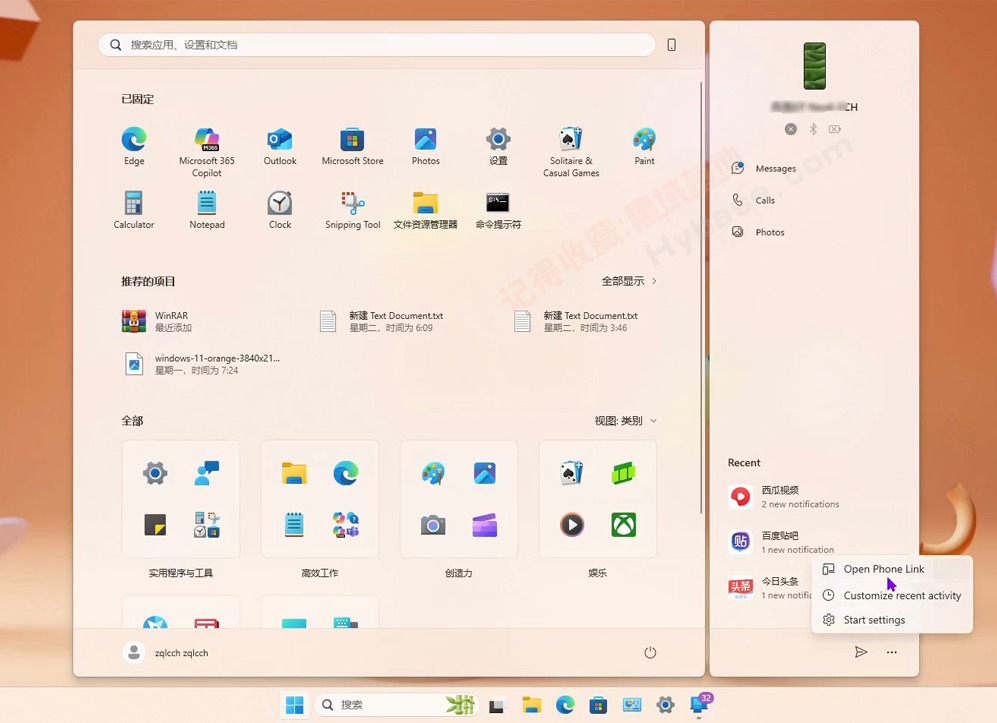
Task: Open the three-dots more options menu
Action: click(892, 653)
